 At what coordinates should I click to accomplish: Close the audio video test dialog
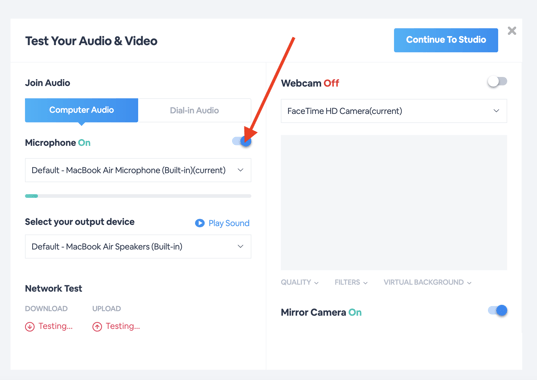tap(512, 31)
